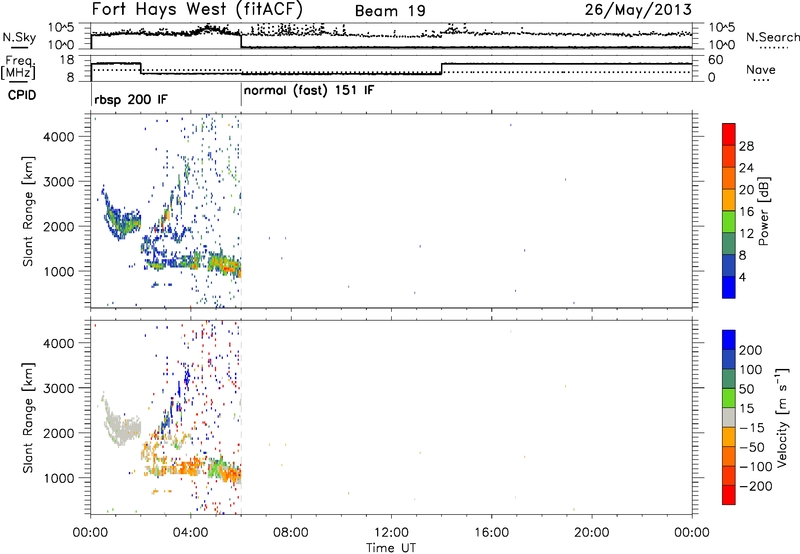
Task: Click the 'rbsp 200 IF' mode label
Action: point(131,99)
